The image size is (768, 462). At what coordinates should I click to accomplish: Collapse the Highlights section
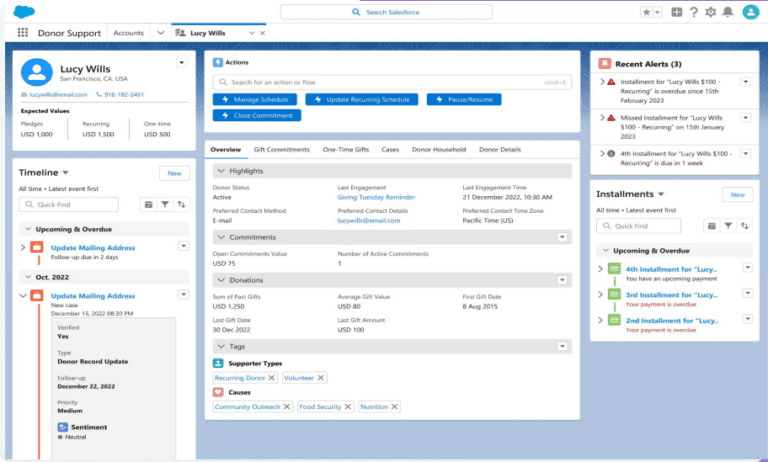[221, 170]
